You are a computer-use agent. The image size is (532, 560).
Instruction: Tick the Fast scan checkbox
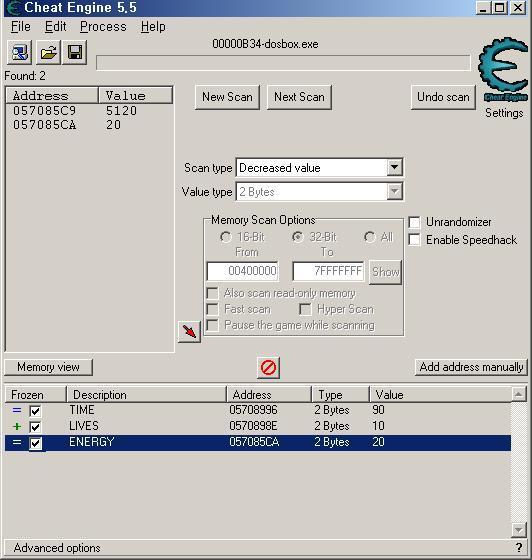point(212,309)
